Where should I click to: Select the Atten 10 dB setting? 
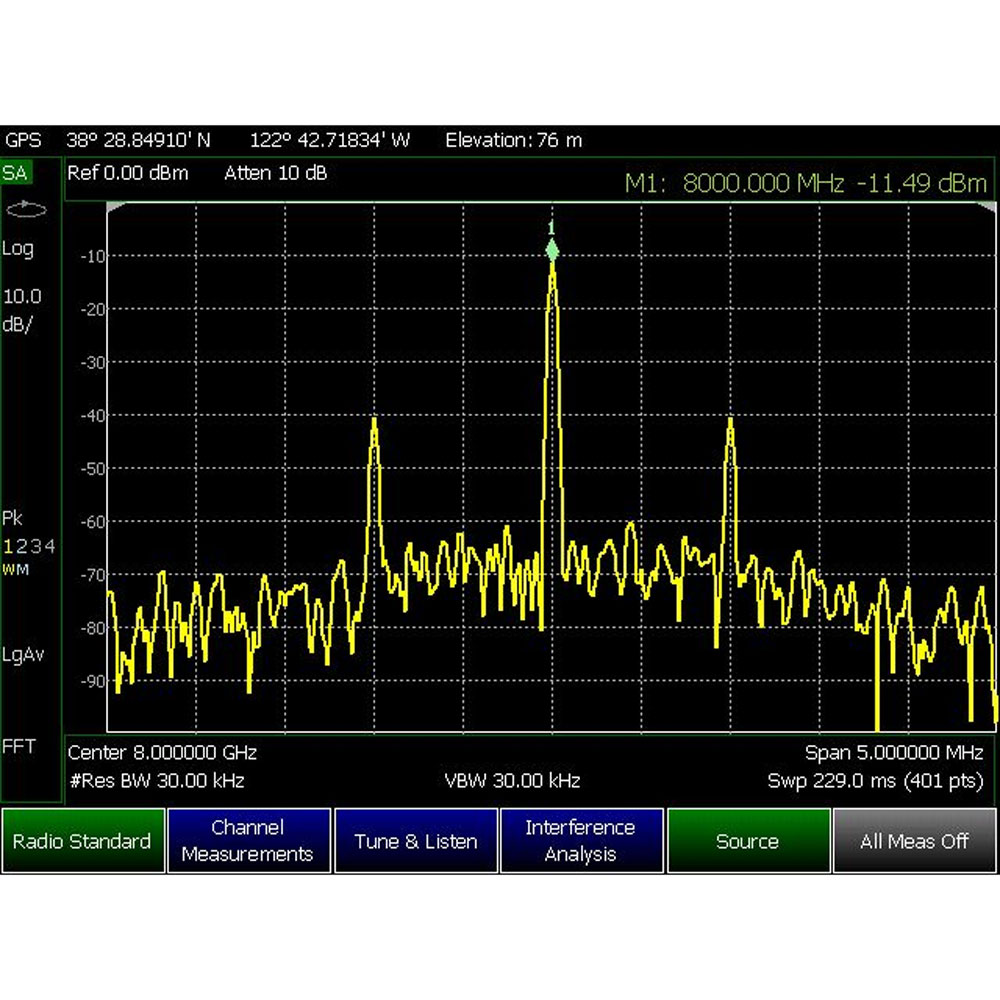[x=275, y=173]
